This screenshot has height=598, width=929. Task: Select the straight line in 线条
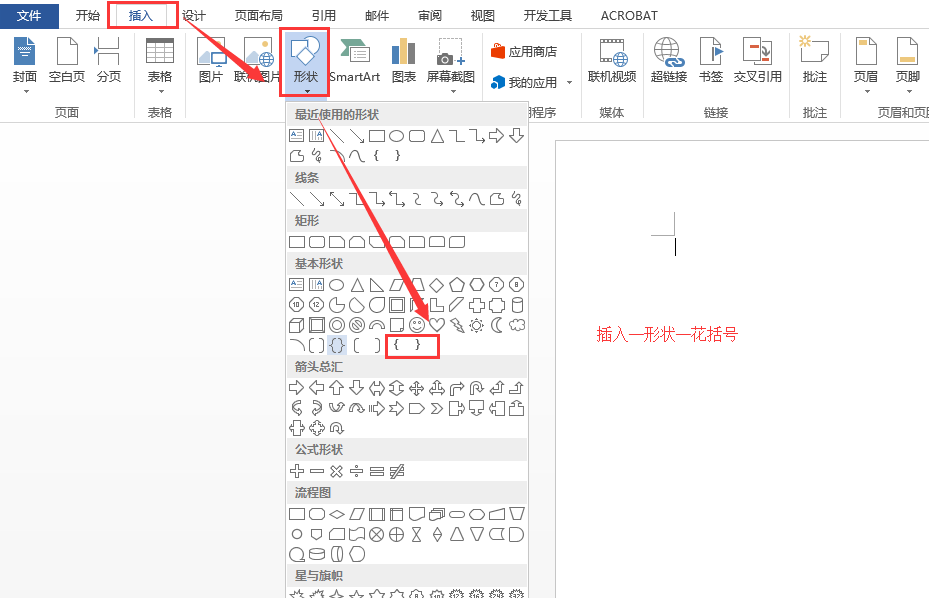point(297,199)
